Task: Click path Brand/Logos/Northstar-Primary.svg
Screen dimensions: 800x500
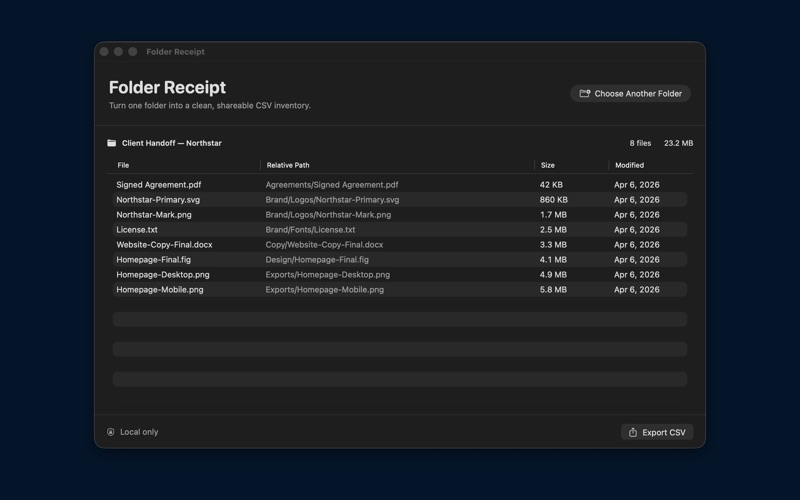Action: (x=332, y=199)
